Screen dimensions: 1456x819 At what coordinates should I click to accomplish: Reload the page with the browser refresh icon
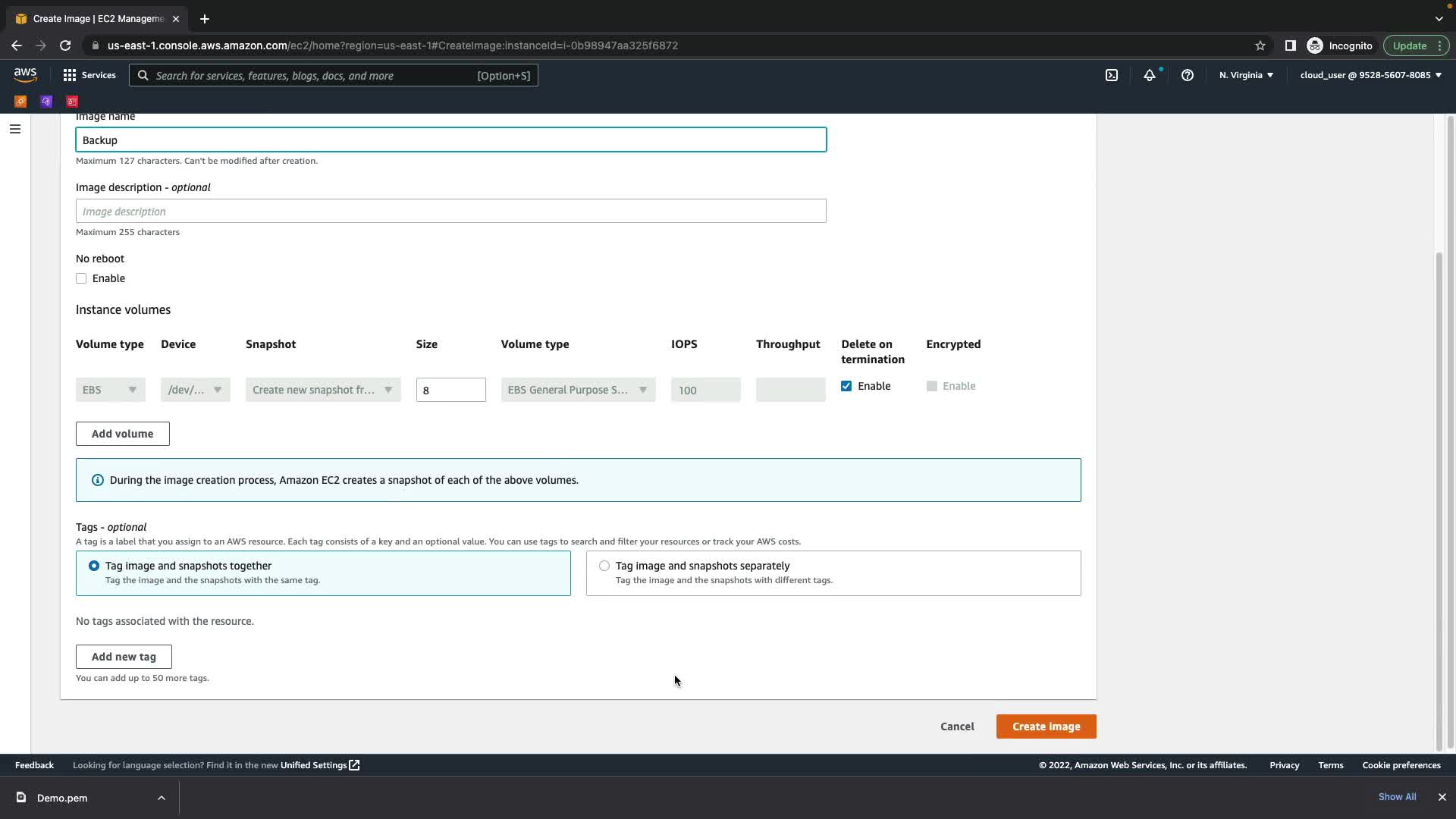65,45
